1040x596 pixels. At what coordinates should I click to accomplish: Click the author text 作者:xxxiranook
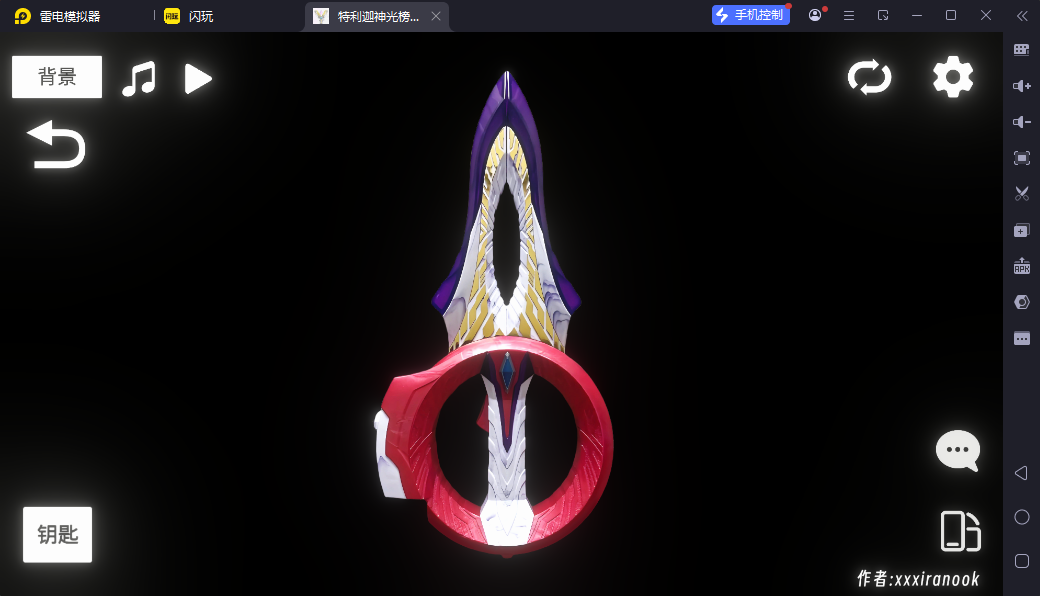pos(919,579)
